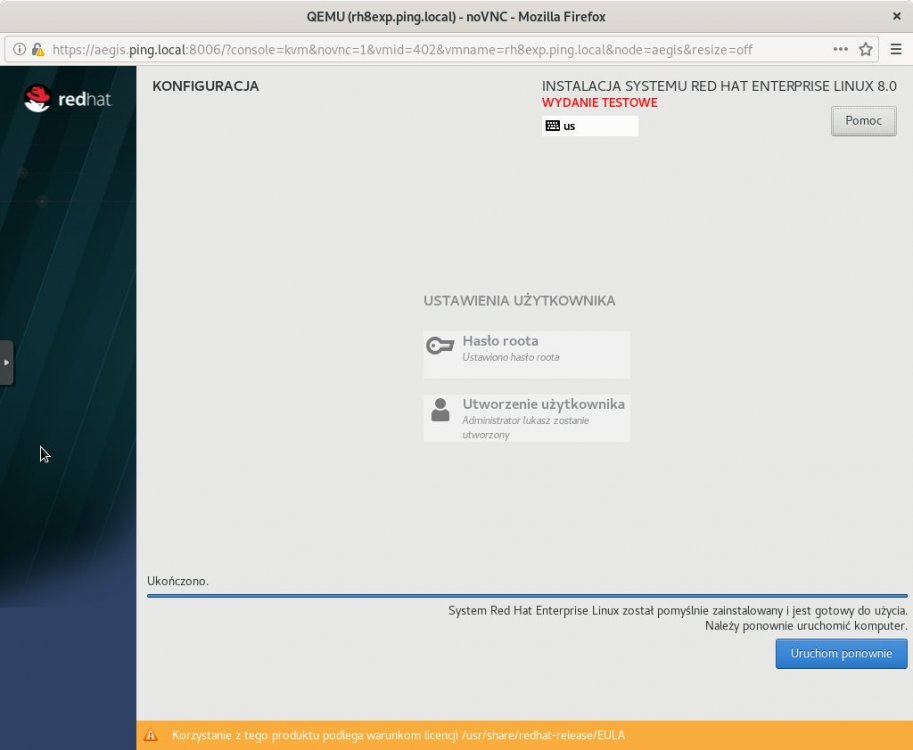Click the installation progress bar

tap(527, 596)
